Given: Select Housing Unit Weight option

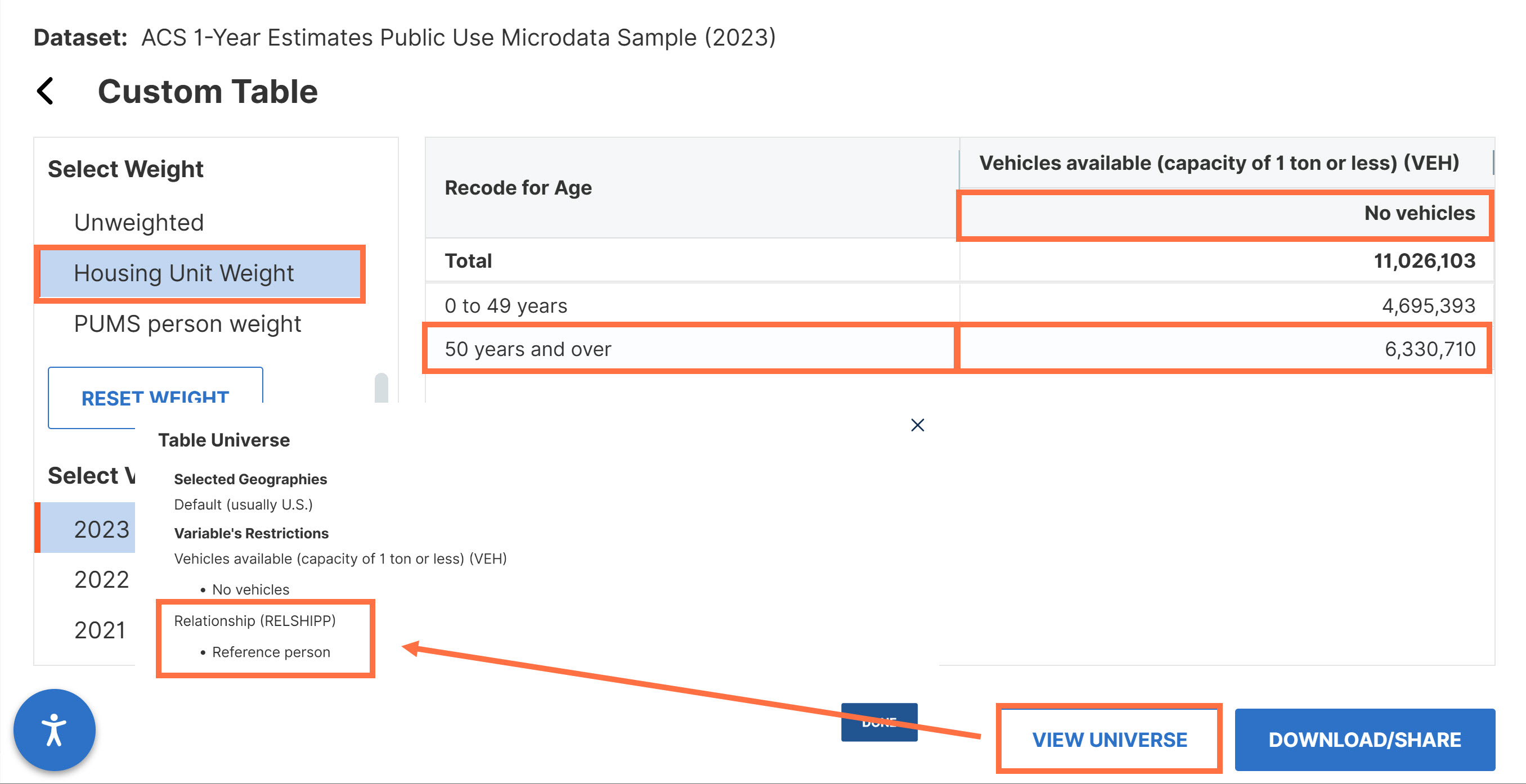Looking at the screenshot, I should tap(183, 273).
